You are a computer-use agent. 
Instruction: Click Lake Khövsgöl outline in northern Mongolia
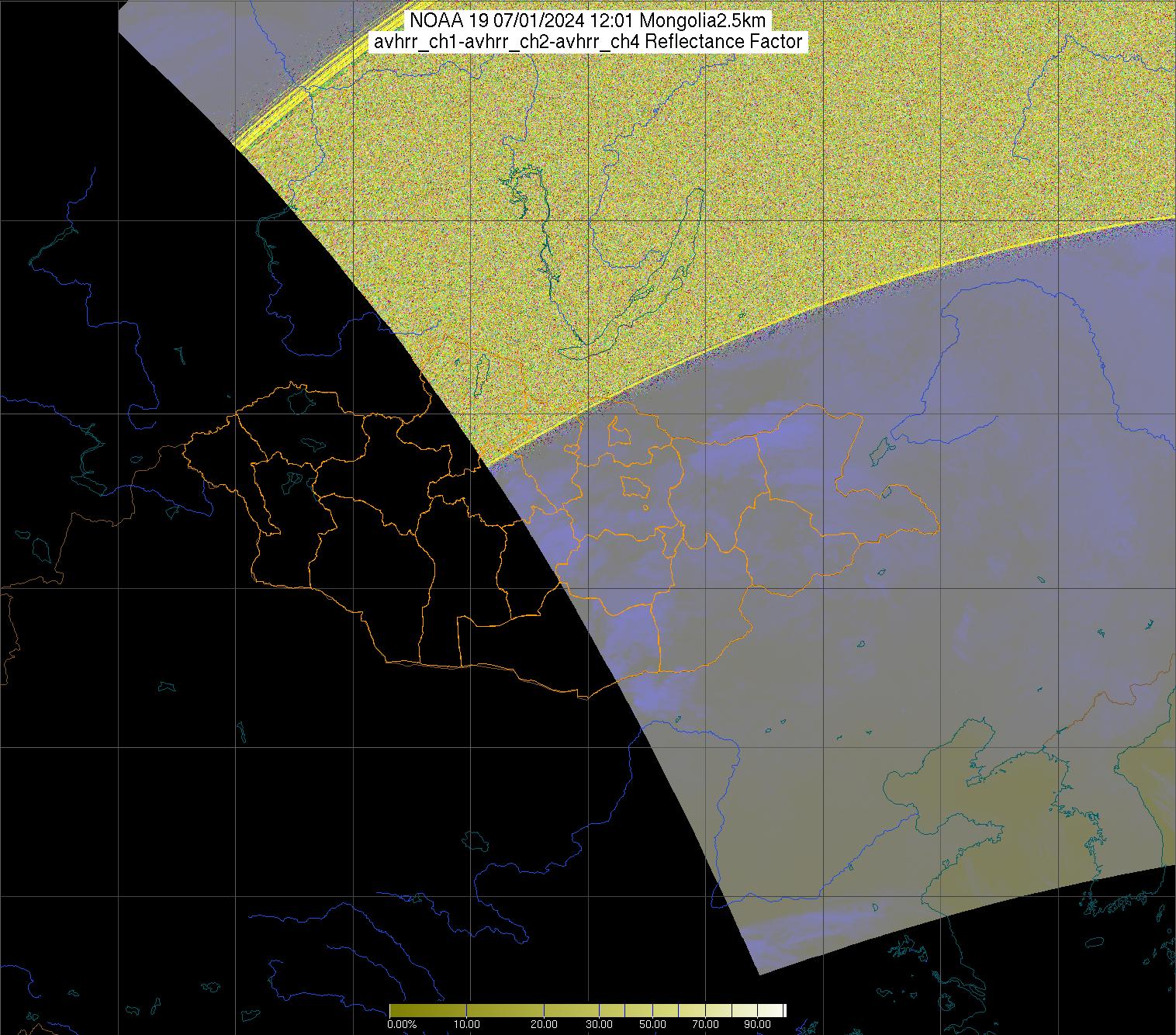tap(483, 372)
